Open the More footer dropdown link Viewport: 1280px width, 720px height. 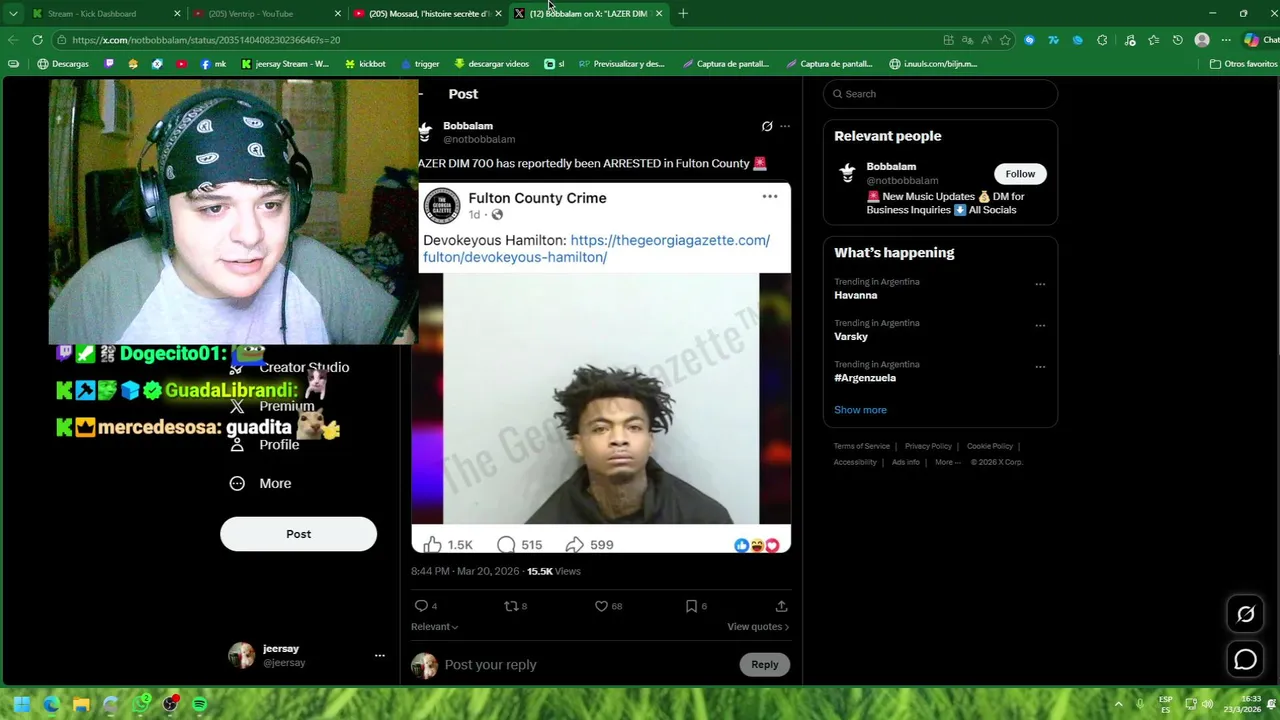pyautogui.click(x=948, y=462)
